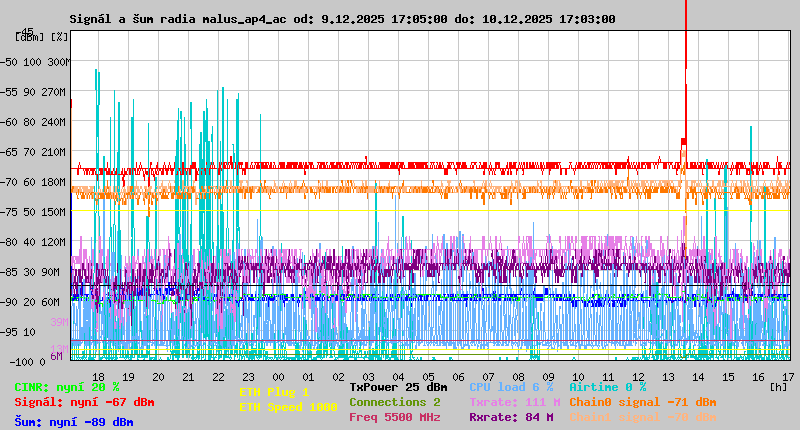The image size is (800, 430).
Task: Click the 00 hour mark on time axis
Action: click(278, 376)
